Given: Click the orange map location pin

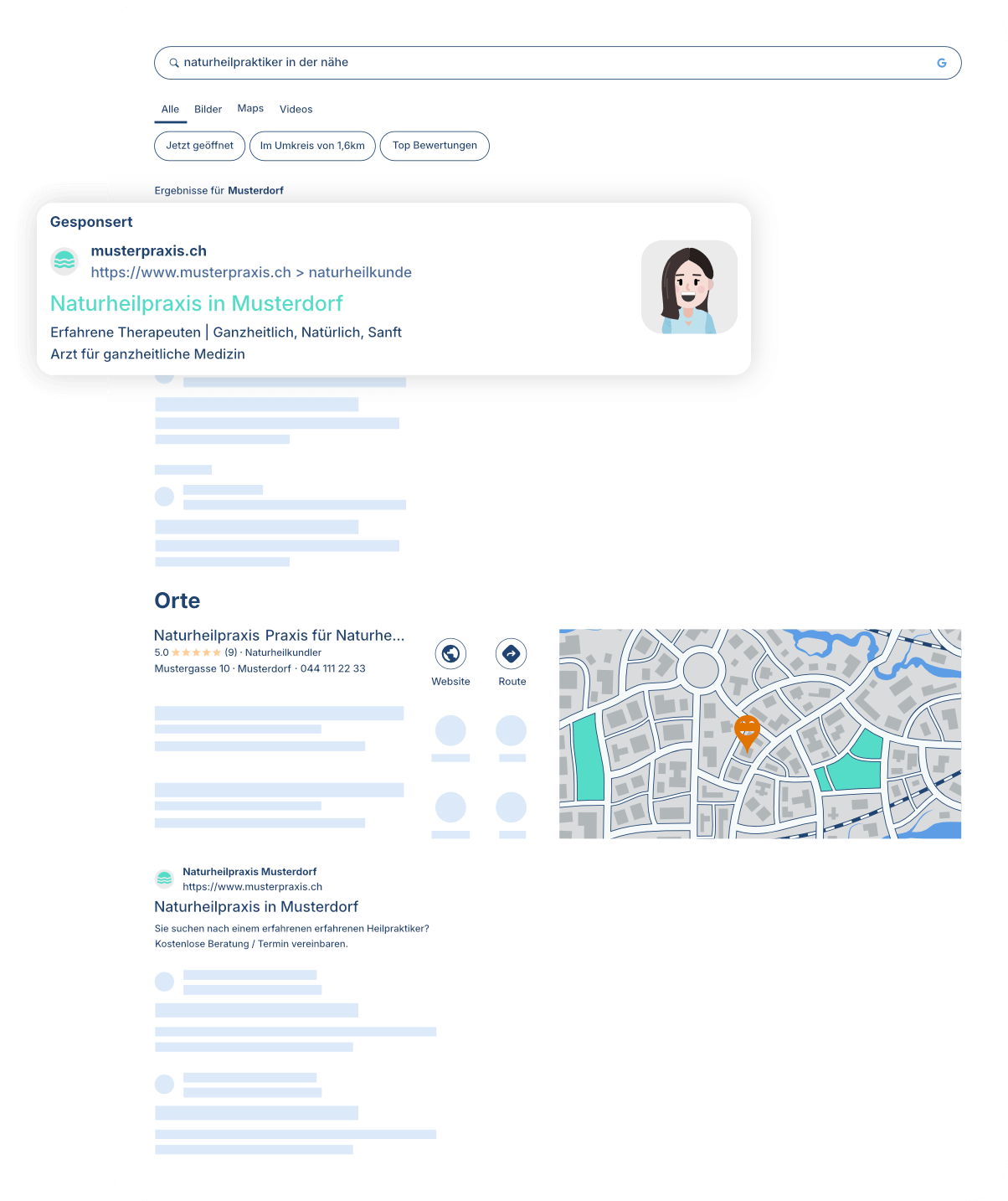Looking at the screenshot, I should [x=747, y=731].
